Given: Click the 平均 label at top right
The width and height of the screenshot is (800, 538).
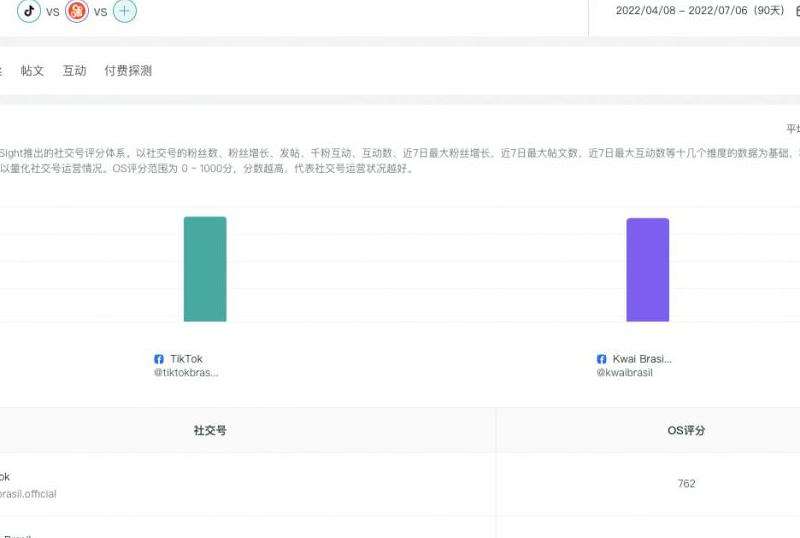Looking at the screenshot, I should click(792, 129).
